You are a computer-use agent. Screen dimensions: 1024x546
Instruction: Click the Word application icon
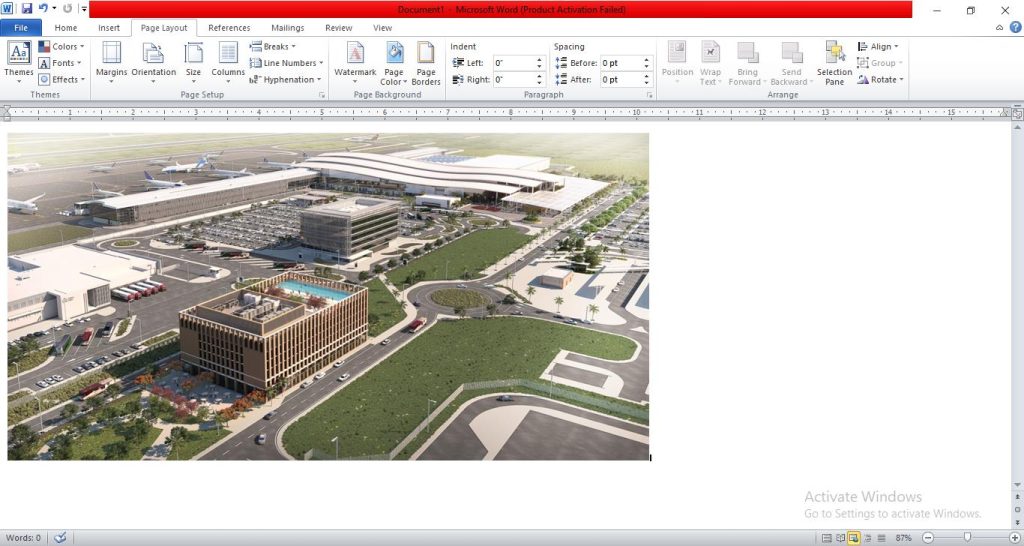(7, 9)
